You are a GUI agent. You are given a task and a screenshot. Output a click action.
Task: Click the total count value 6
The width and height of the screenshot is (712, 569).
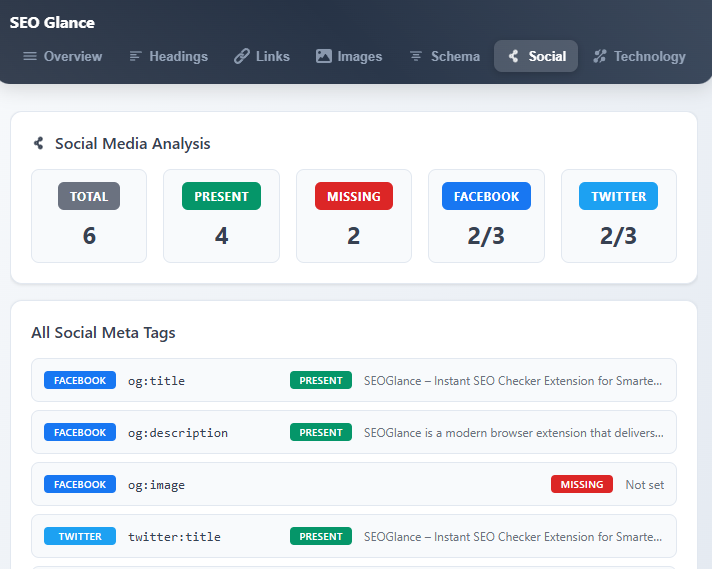pyautogui.click(x=89, y=236)
